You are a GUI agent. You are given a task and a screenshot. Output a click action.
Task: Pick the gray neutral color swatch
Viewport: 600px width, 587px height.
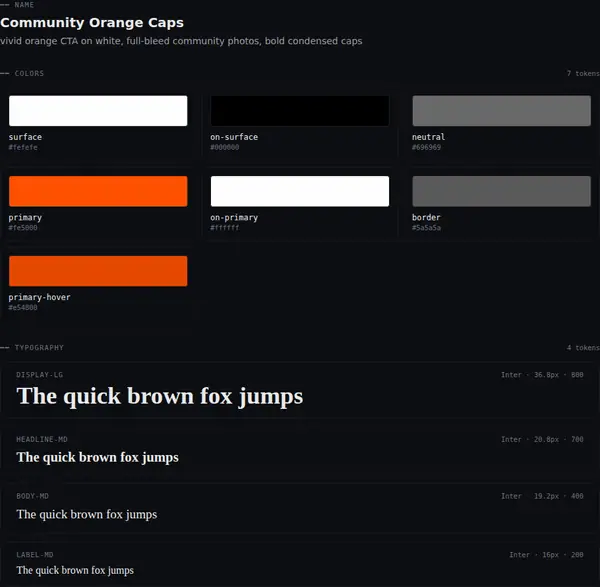coord(501,111)
